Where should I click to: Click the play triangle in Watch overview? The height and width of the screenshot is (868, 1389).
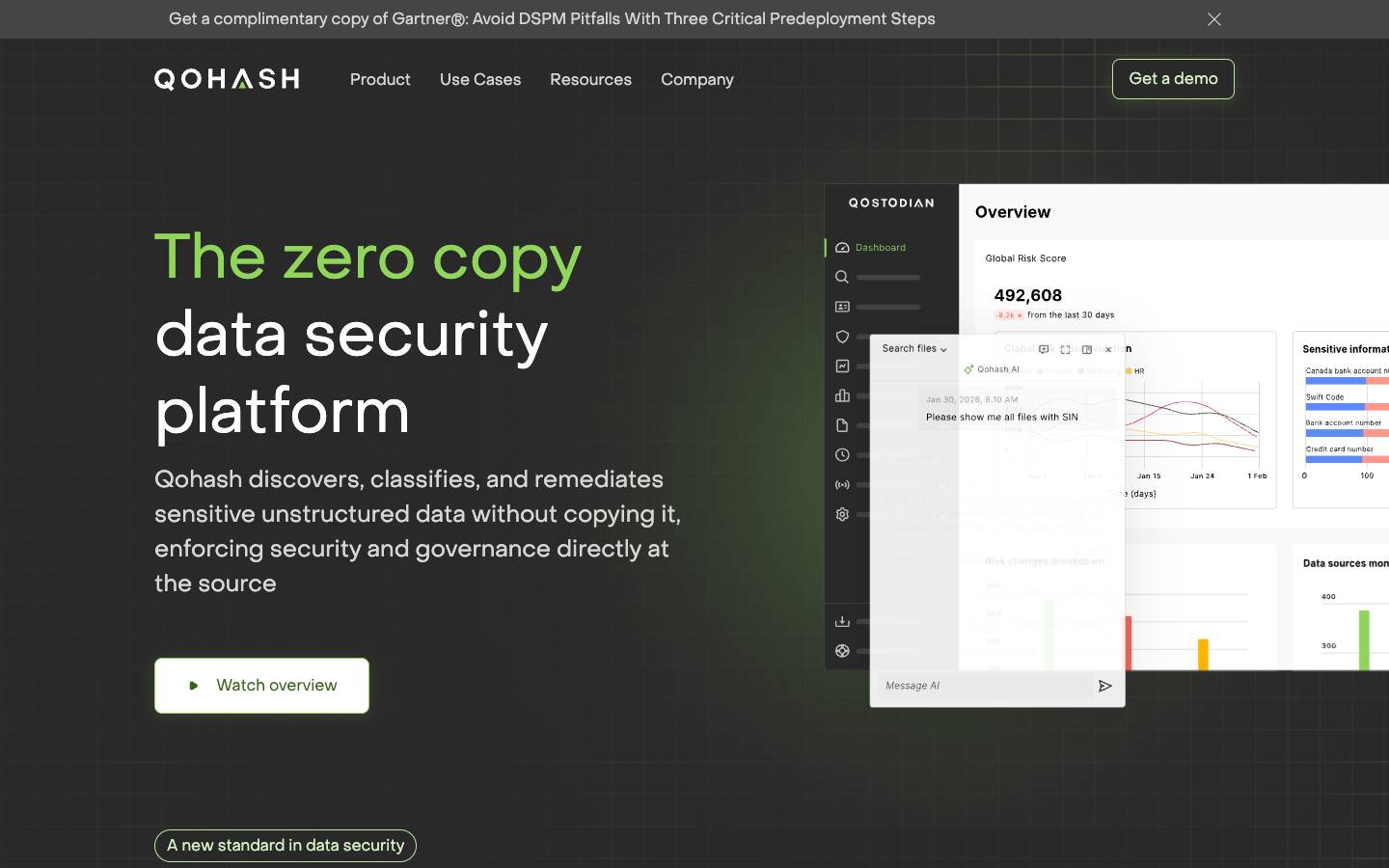(194, 686)
